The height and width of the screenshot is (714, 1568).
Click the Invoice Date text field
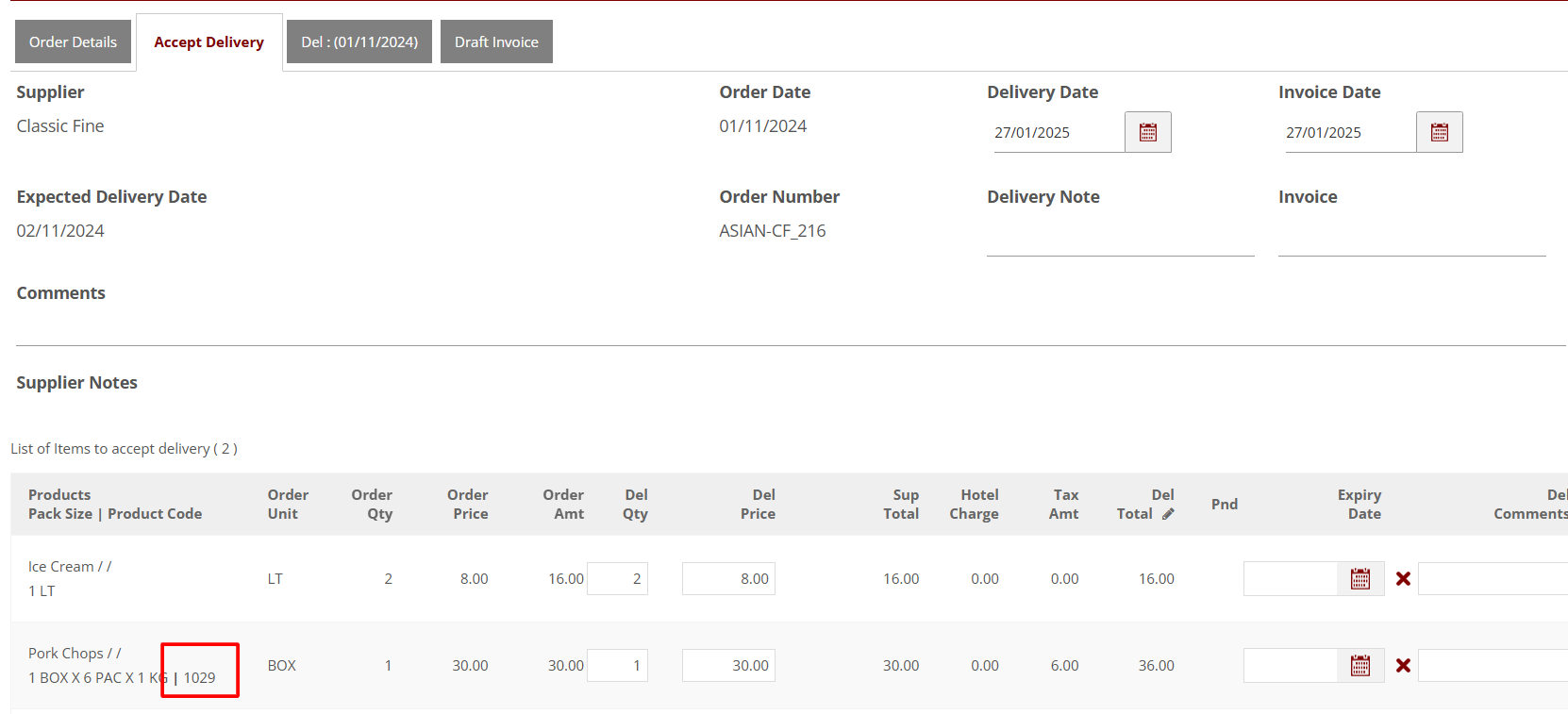coord(1347,133)
